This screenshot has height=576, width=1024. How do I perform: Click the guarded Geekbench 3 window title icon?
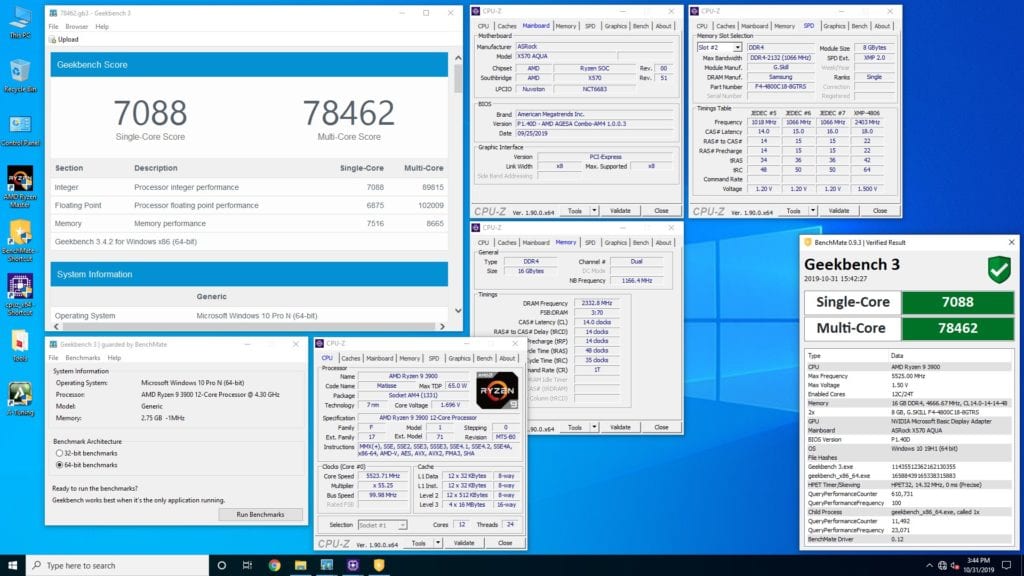[53, 344]
